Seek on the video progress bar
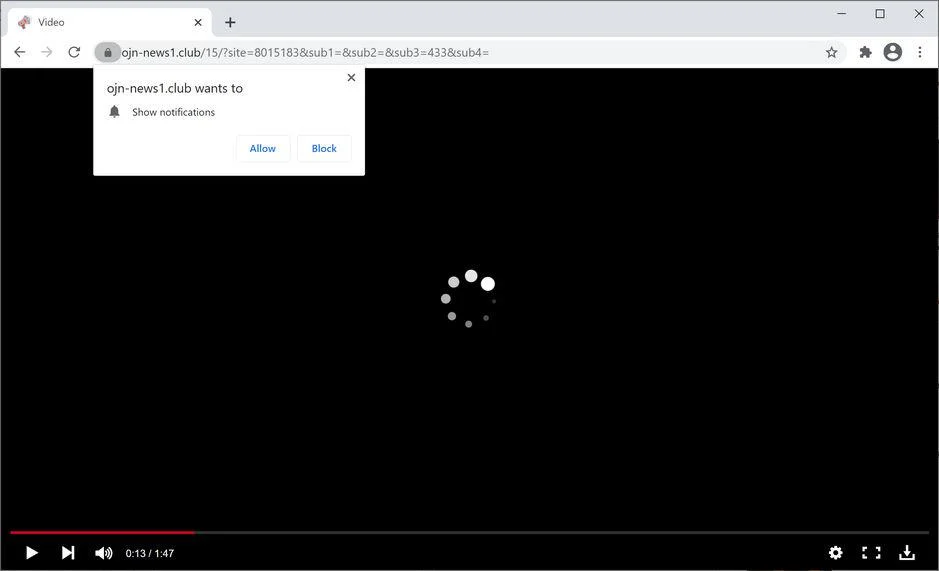Screen dimensions: 939x571 (470, 532)
